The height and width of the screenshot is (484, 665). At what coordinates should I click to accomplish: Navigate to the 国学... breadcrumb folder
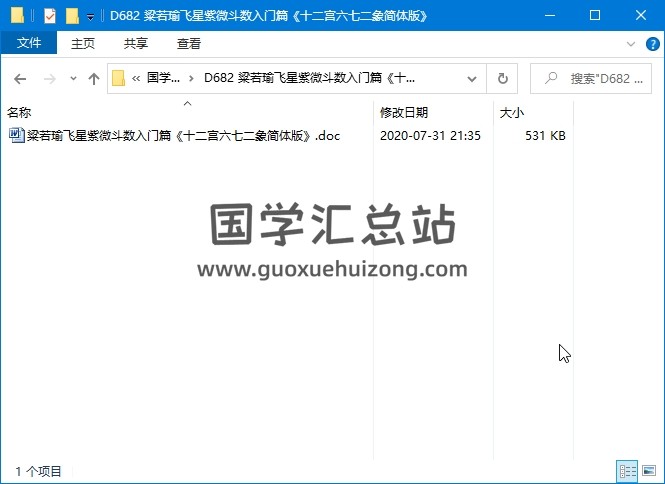(164, 78)
